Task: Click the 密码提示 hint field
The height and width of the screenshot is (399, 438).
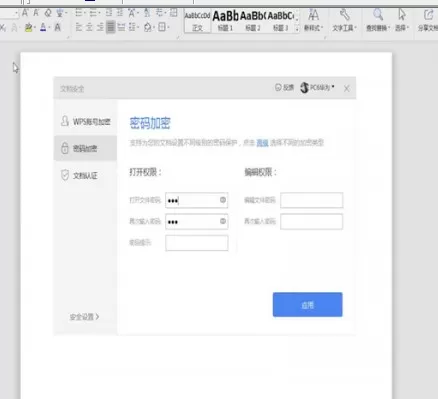Action: [197, 243]
